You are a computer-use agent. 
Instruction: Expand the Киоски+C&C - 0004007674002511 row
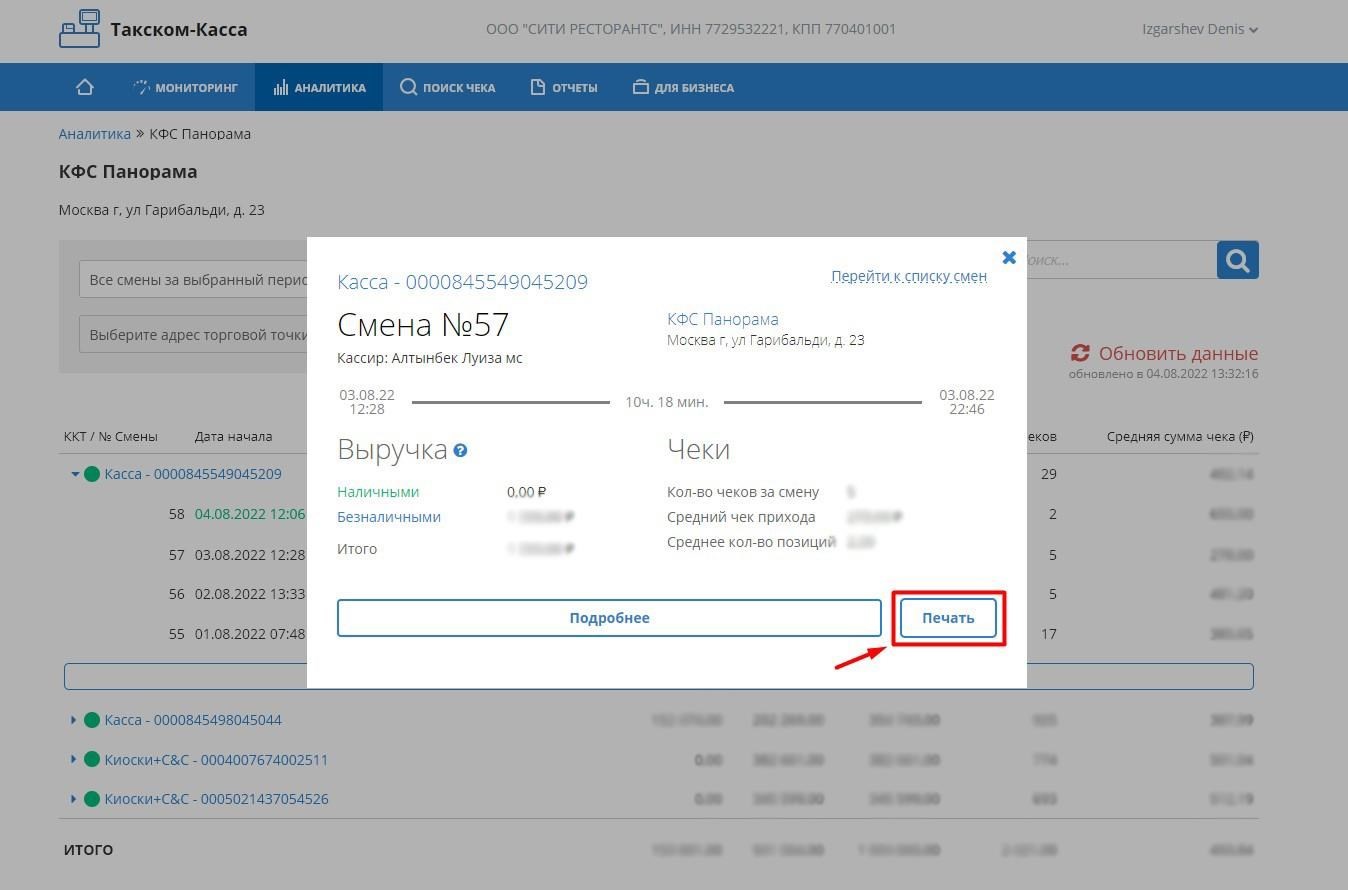74,760
